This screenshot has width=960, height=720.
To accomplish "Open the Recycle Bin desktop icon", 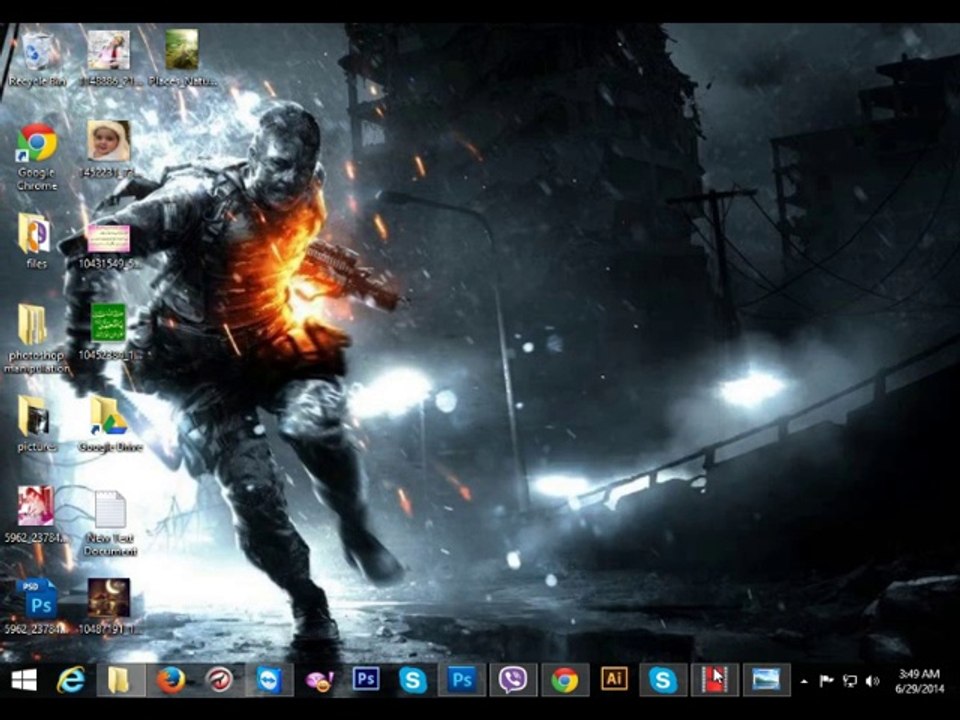I will pyautogui.click(x=38, y=59).
